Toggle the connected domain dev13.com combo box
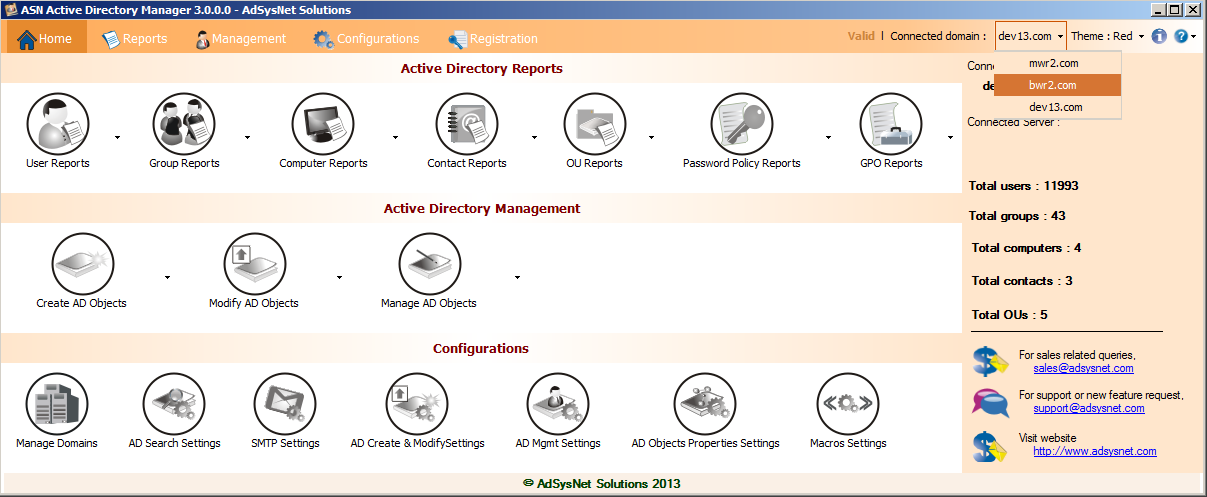1207x497 pixels. pyautogui.click(x=1030, y=36)
